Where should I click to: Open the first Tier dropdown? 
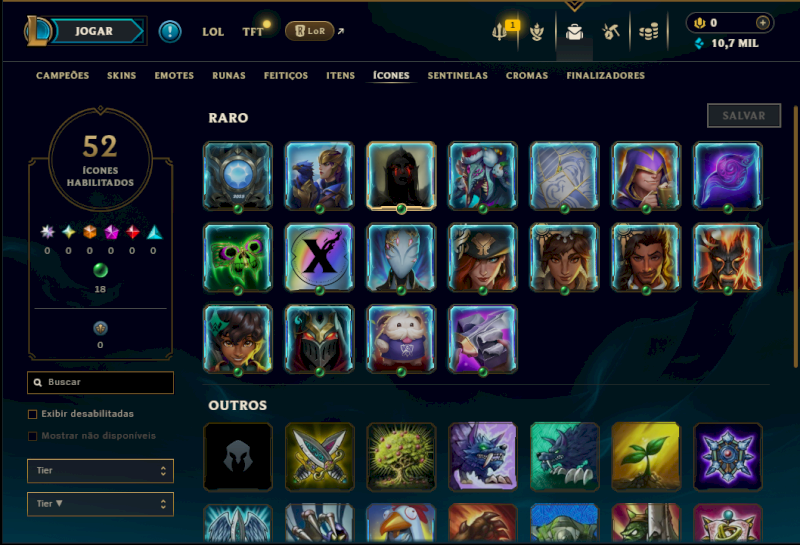(101, 470)
